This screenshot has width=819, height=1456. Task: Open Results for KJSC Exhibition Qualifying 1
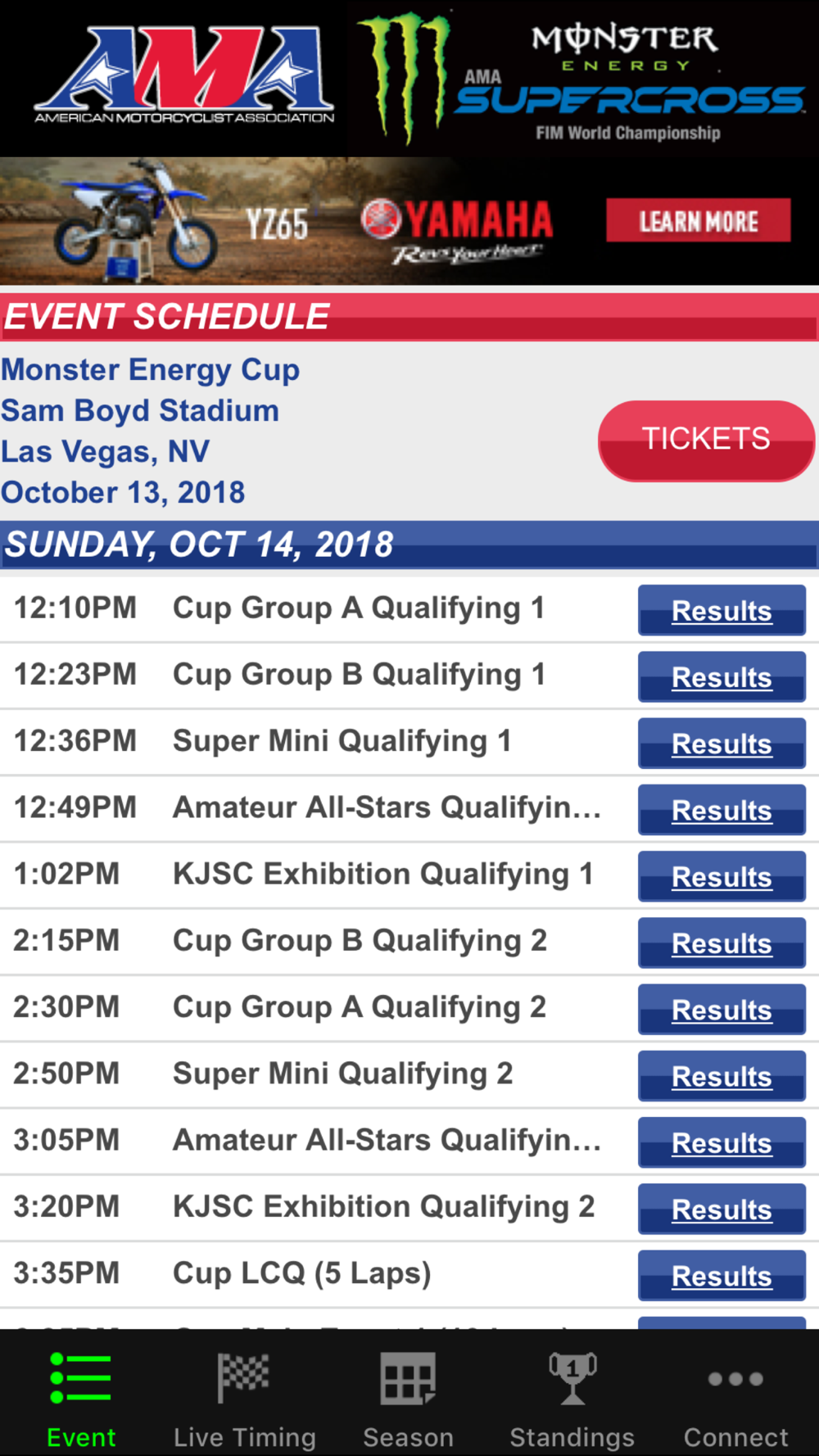click(722, 876)
